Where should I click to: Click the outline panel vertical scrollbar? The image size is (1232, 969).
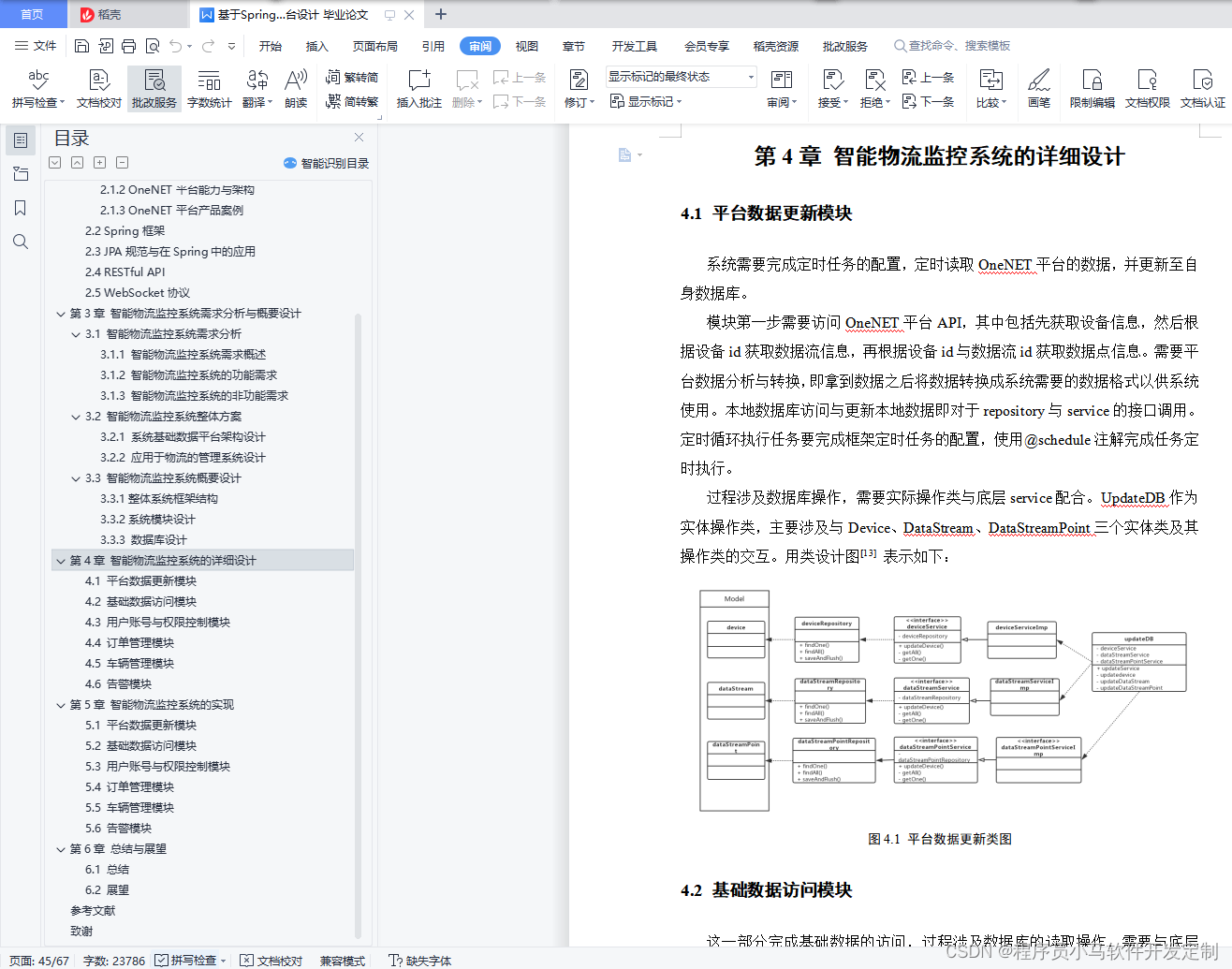(x=358, y=624)
